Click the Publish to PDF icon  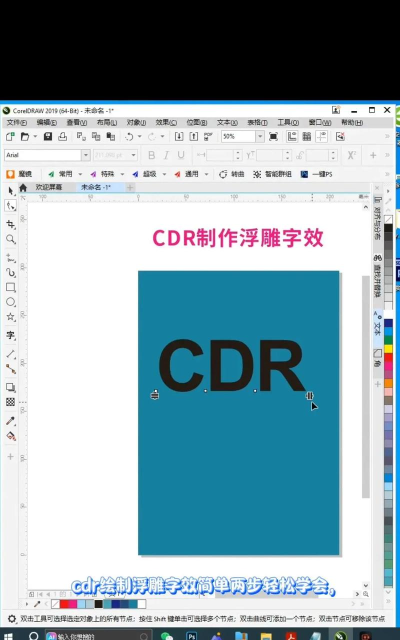click(208, 136)
